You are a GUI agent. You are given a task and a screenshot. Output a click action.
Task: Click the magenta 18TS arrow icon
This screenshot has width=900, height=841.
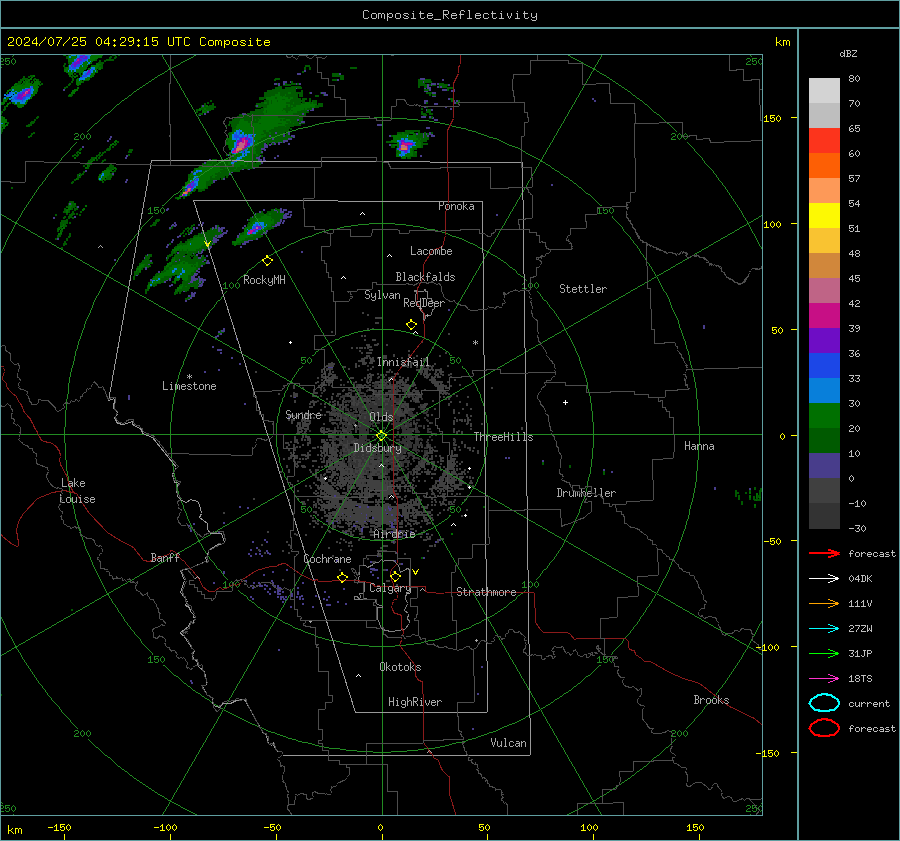pyautogui.click(x=824, y=679)
